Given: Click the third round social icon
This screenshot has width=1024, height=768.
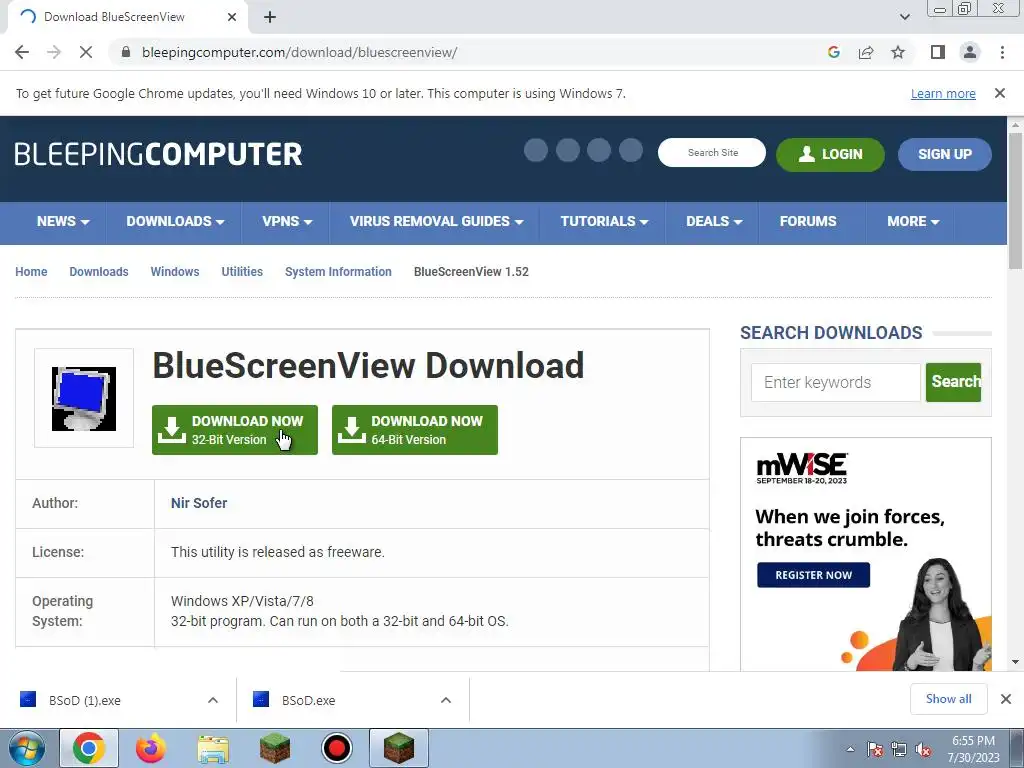Looking at the screenshot, I should point(599,150).
